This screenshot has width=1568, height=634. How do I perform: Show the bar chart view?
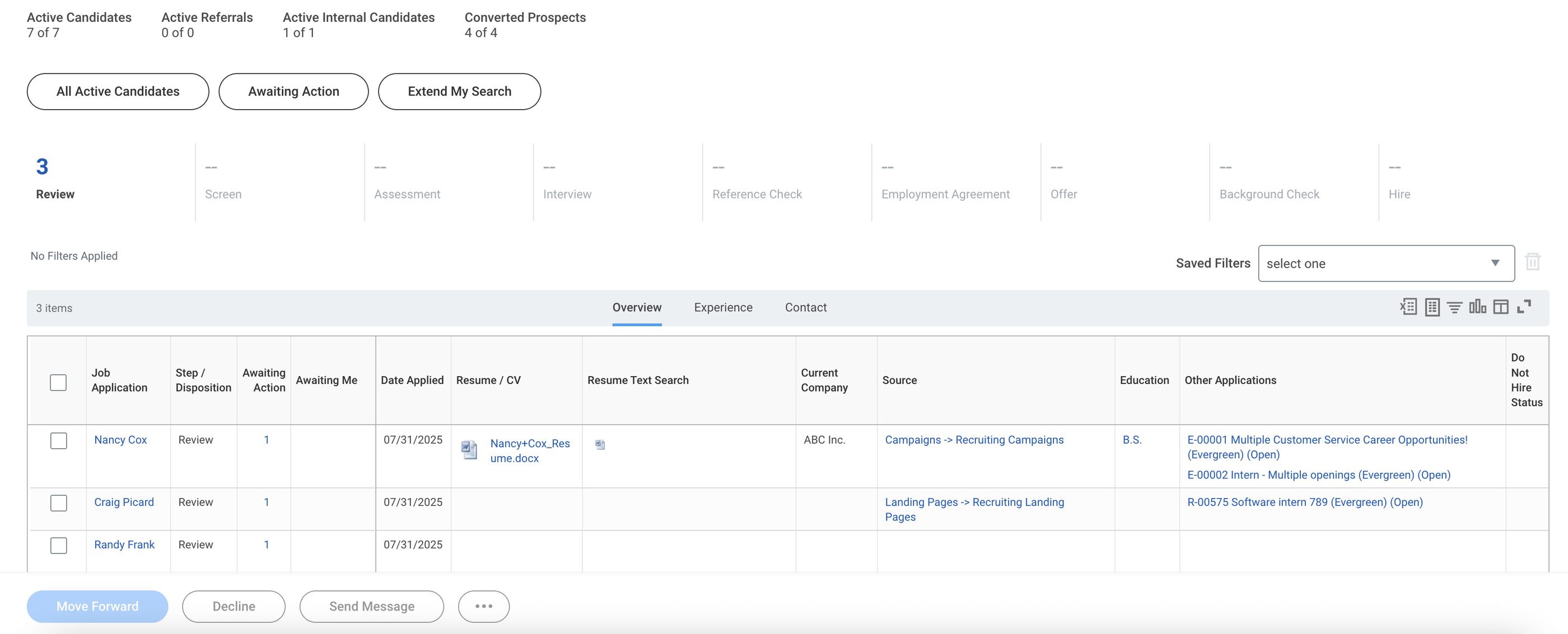pyautogui.click(x=1477, y=307)
